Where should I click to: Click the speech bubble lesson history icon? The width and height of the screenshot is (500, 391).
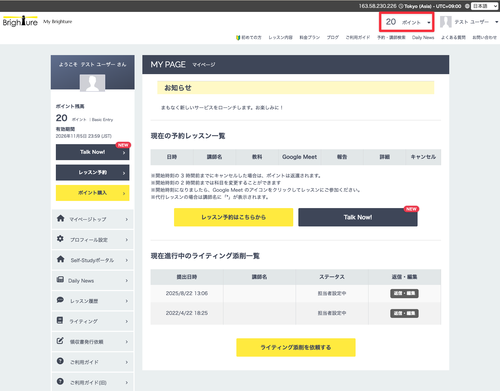60,300
